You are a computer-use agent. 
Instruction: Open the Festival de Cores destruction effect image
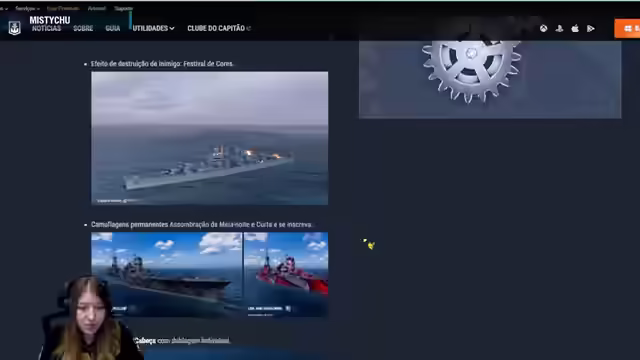tap(209, 138)
